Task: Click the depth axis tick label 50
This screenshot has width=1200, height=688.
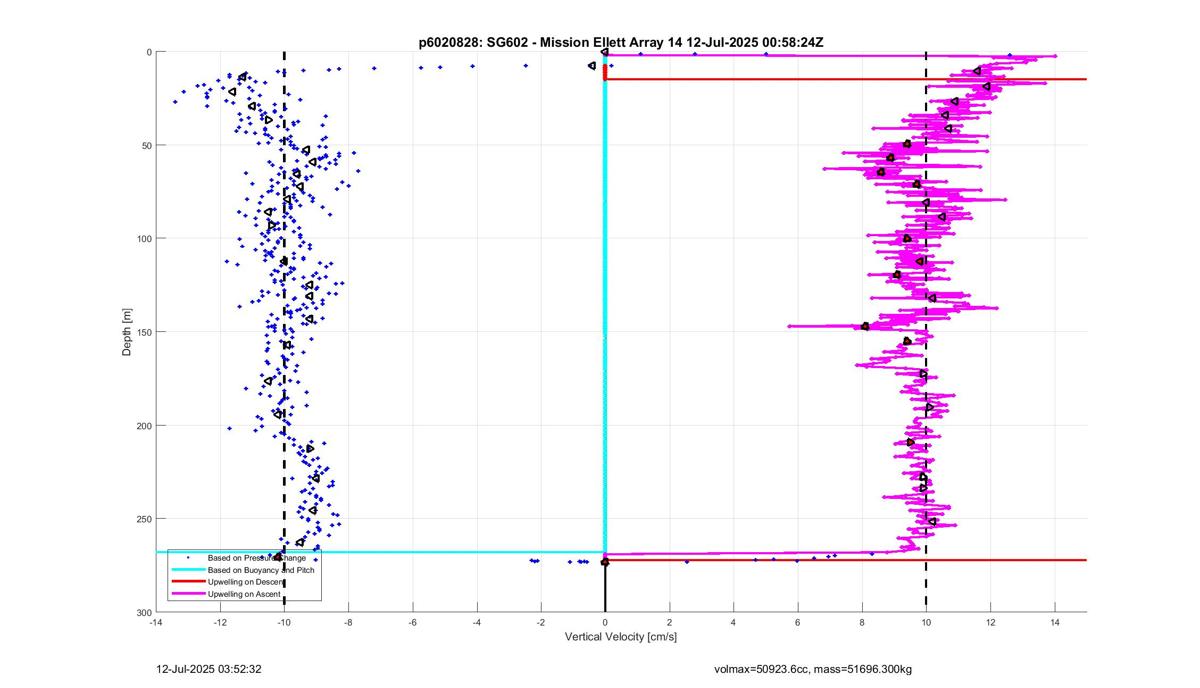Action: (145, 145)
